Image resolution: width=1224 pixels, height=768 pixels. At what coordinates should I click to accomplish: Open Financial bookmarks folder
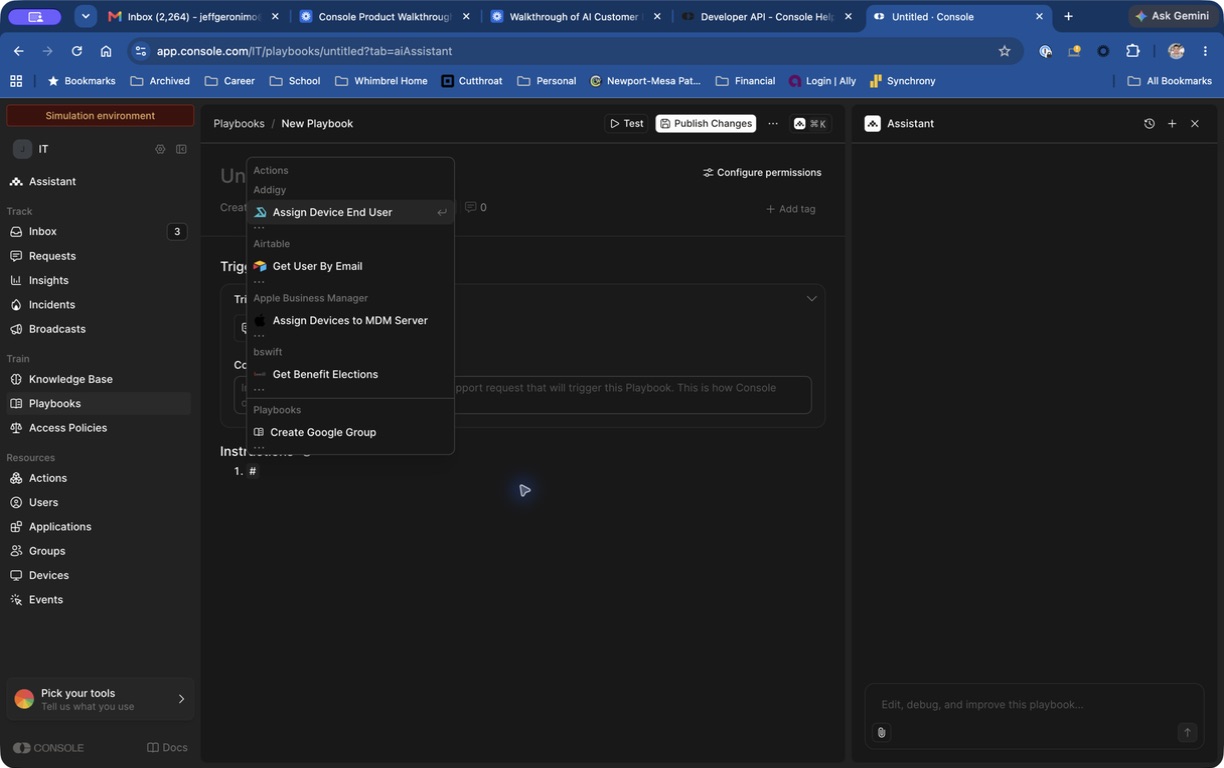pyautogui.click(x=745, y=81)
